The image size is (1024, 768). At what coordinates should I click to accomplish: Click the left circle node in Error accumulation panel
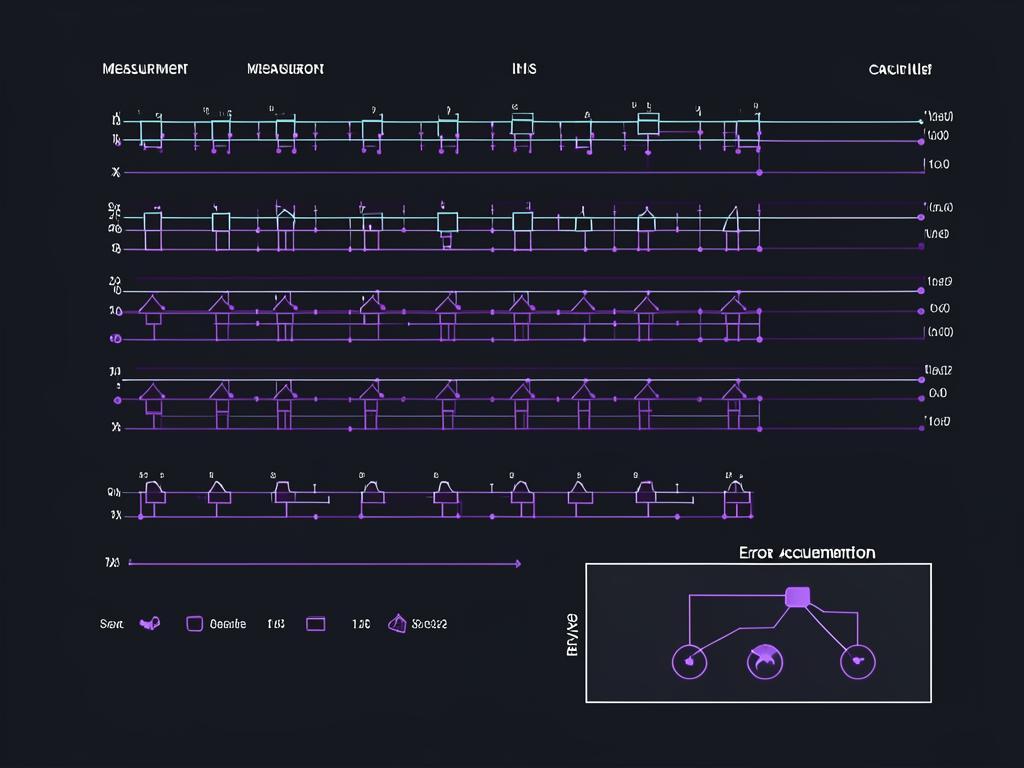688,660
